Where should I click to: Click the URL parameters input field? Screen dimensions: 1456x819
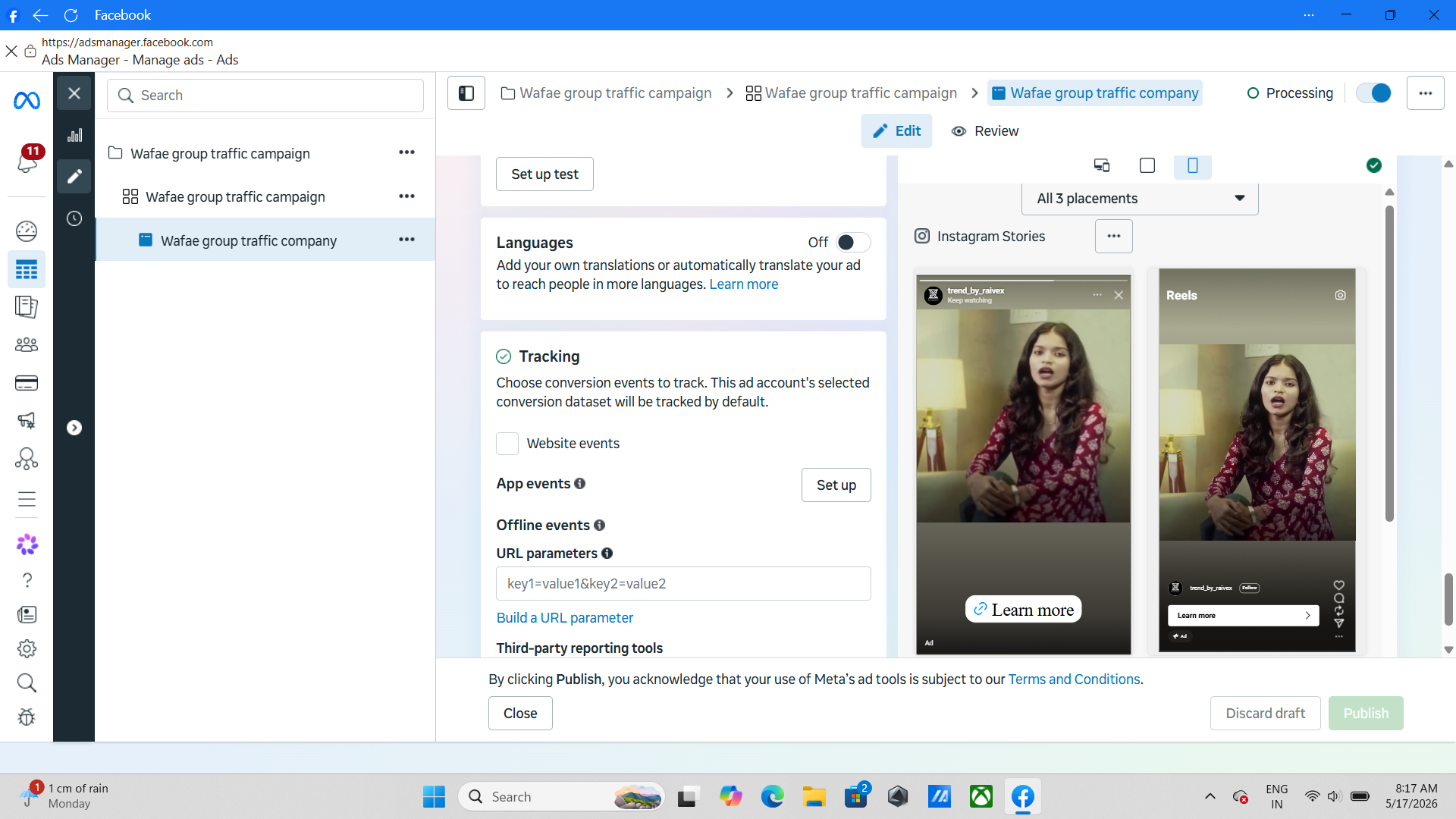coord(683,584)
